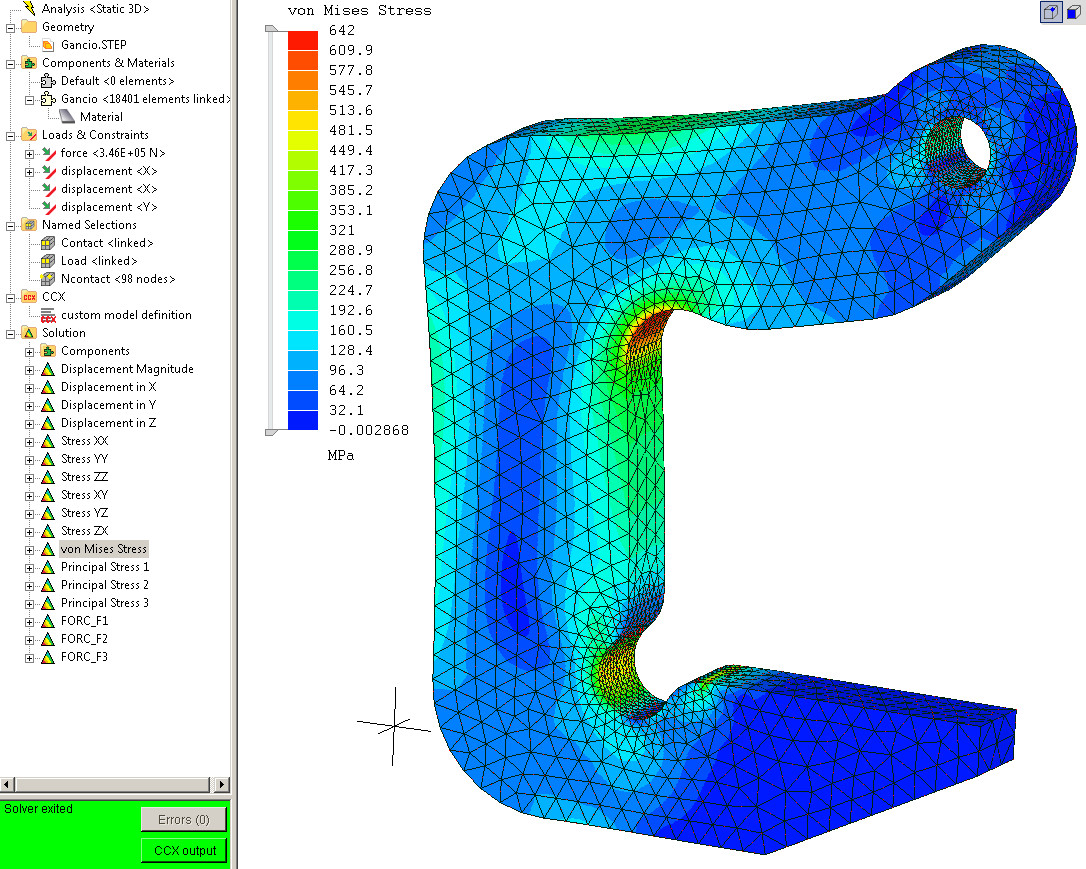Expand the Stress YY node

29,460
